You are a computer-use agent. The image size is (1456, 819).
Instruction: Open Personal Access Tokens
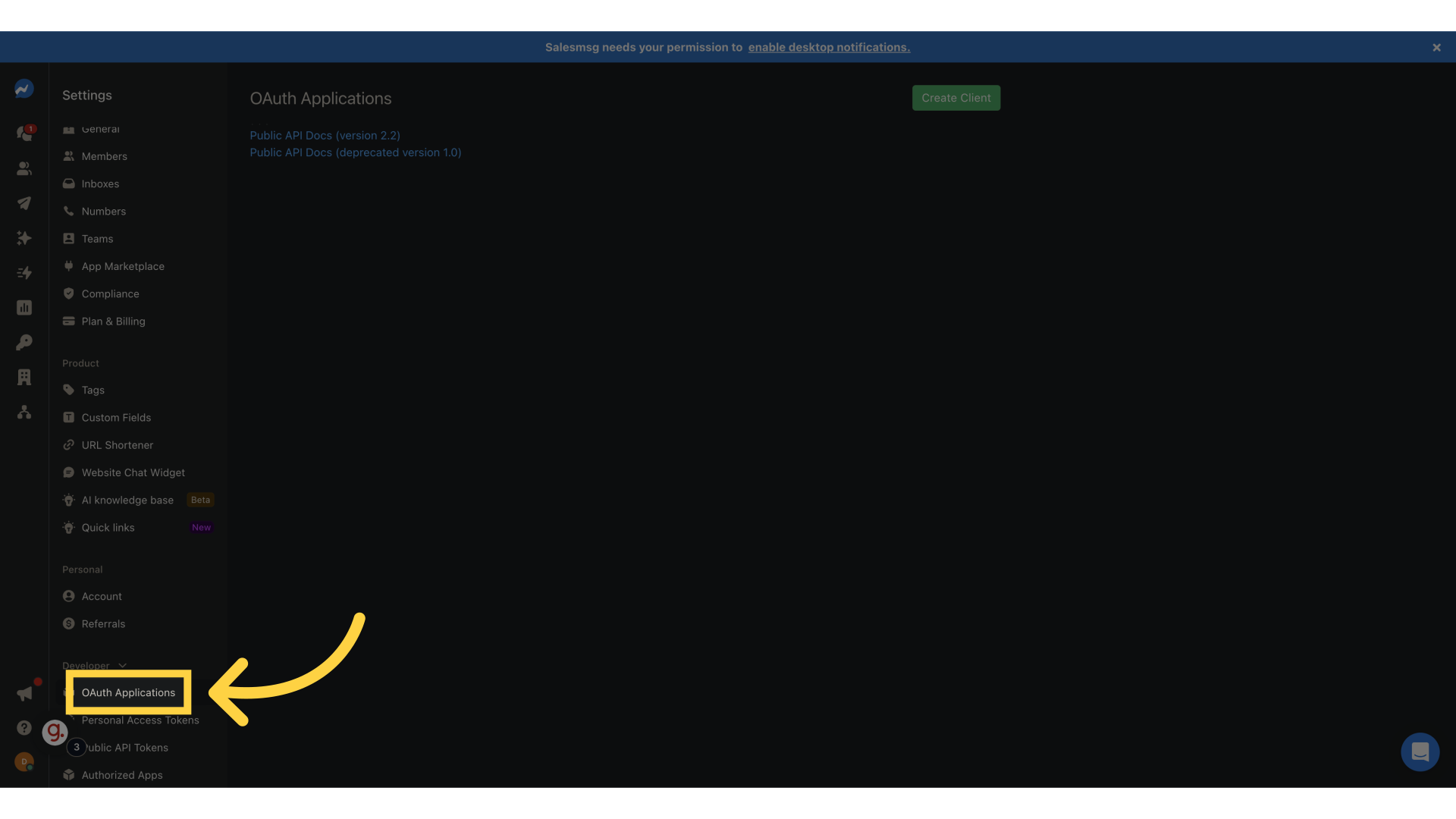[140, 720]
